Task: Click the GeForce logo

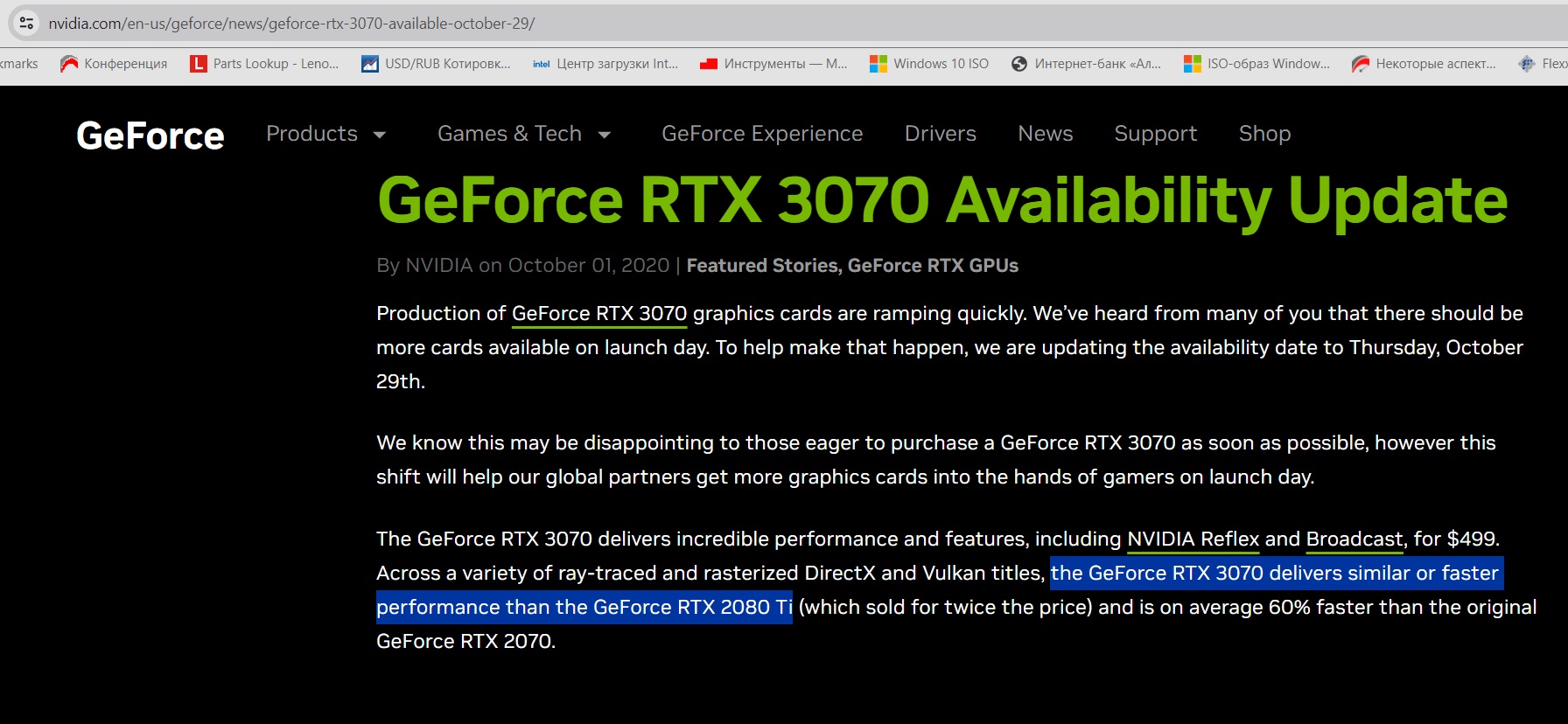Action: click(x=150, y=136)
